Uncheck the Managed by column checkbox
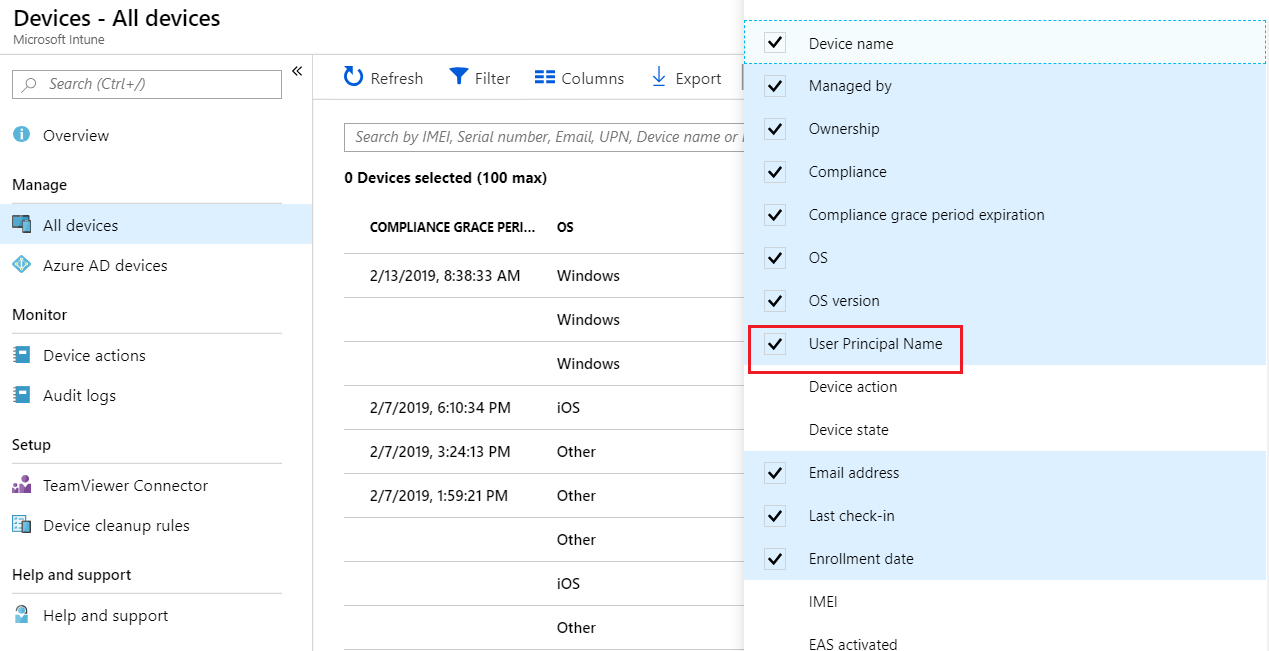 (775, 86)
